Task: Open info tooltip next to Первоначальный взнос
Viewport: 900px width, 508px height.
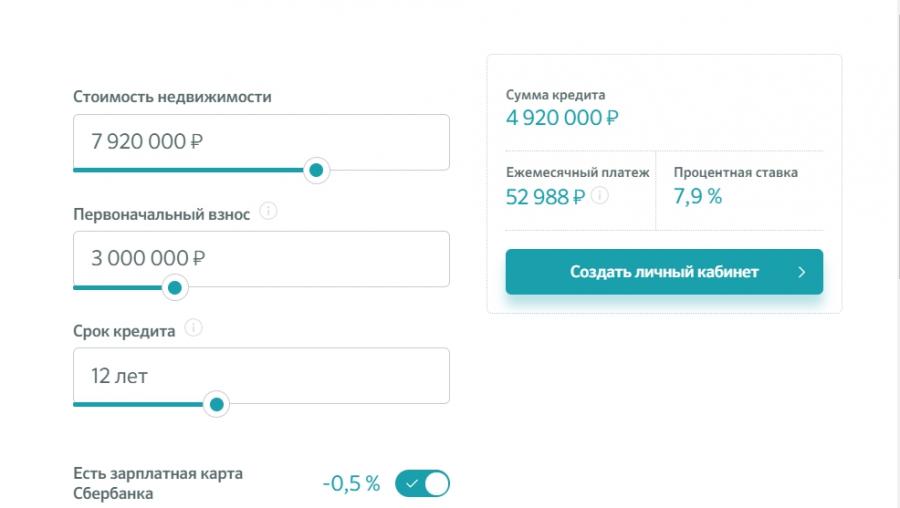Action: coord(268,211)
